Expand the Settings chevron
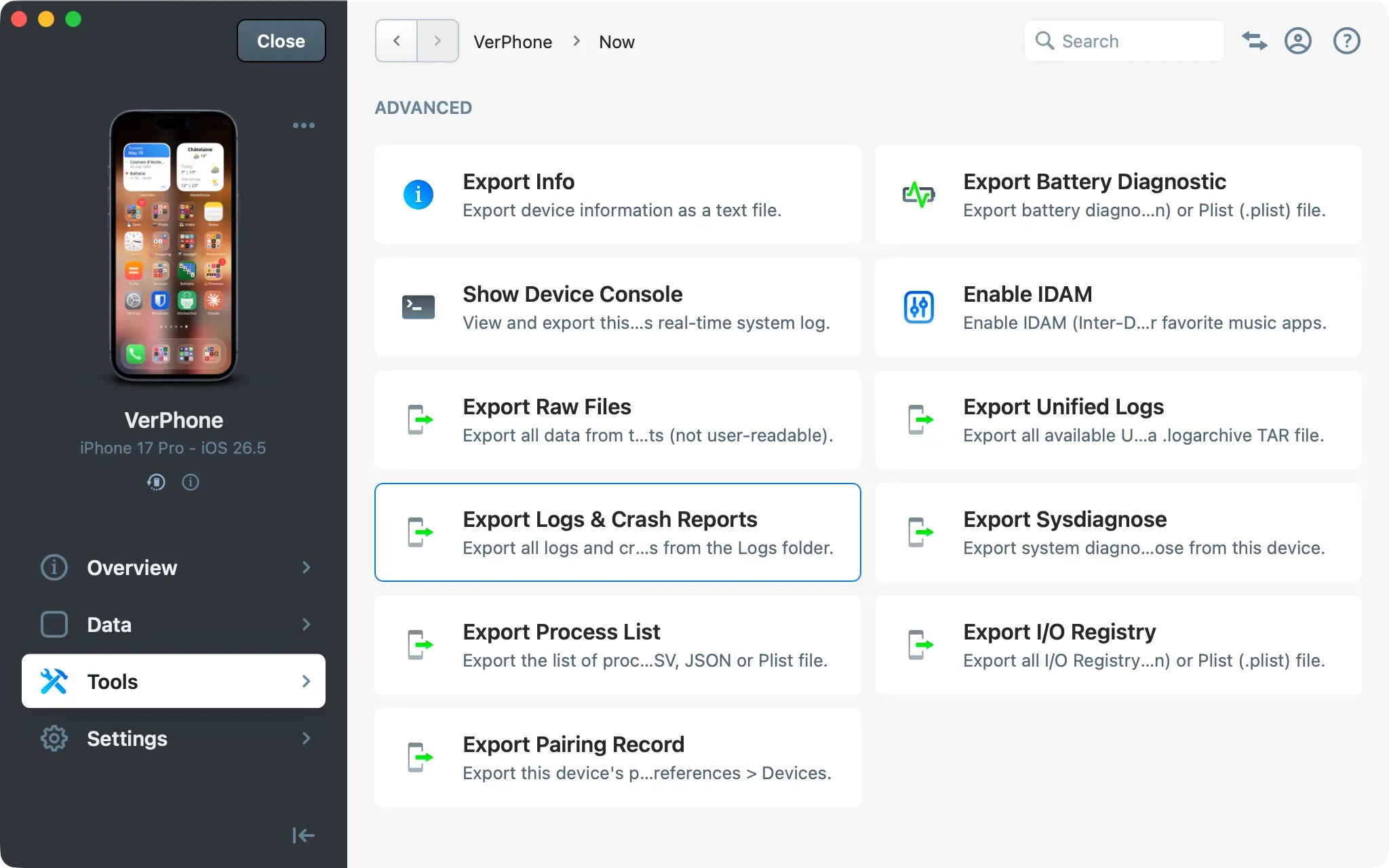Screen dimensions: 1389x868 click(307, 738)
